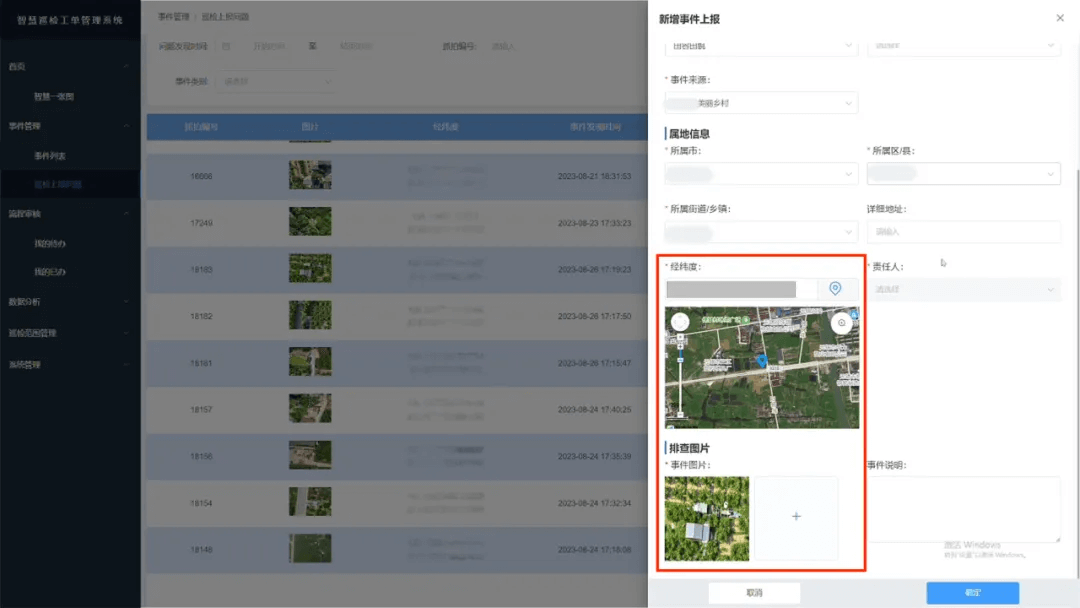Screen dimensions: 1080x608
Task: Open the top-right partially visible dropdown in dialog
Action: click(x=964, y=46)
